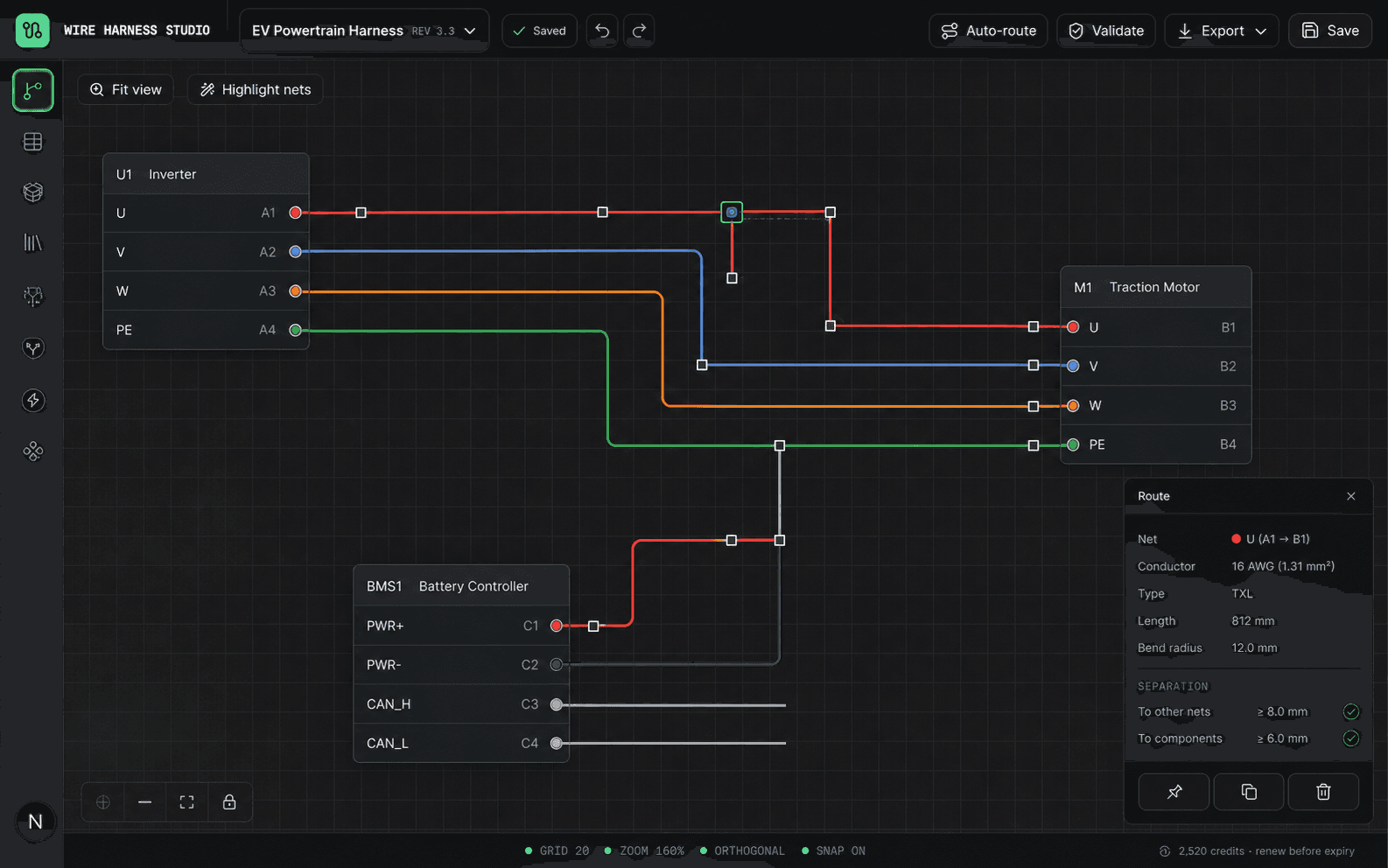Expand the Export dropdown menu

1223,31
